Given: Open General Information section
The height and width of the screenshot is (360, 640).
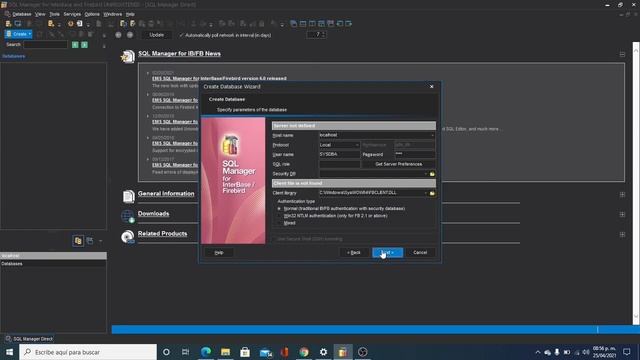Looking at the screenshot, I should (166, 193).
